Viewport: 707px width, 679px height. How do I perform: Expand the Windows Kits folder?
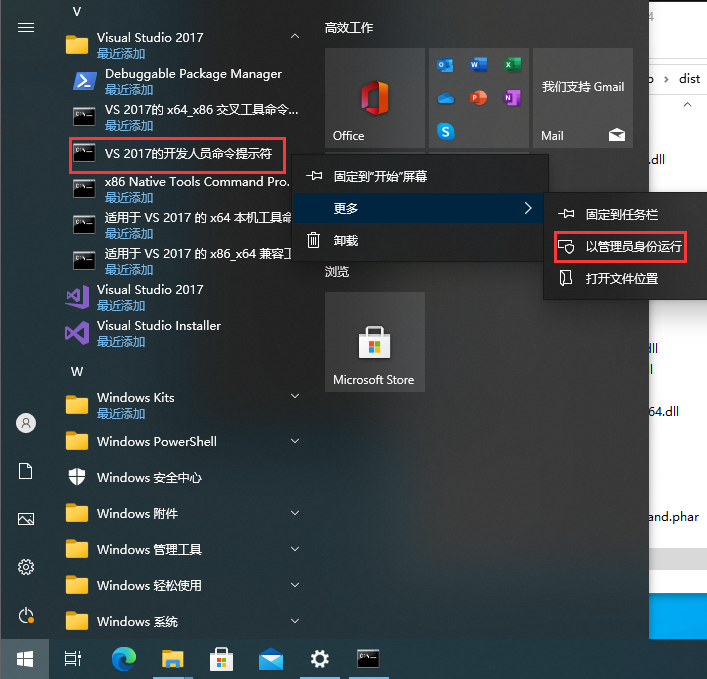(x=295, y=396)
